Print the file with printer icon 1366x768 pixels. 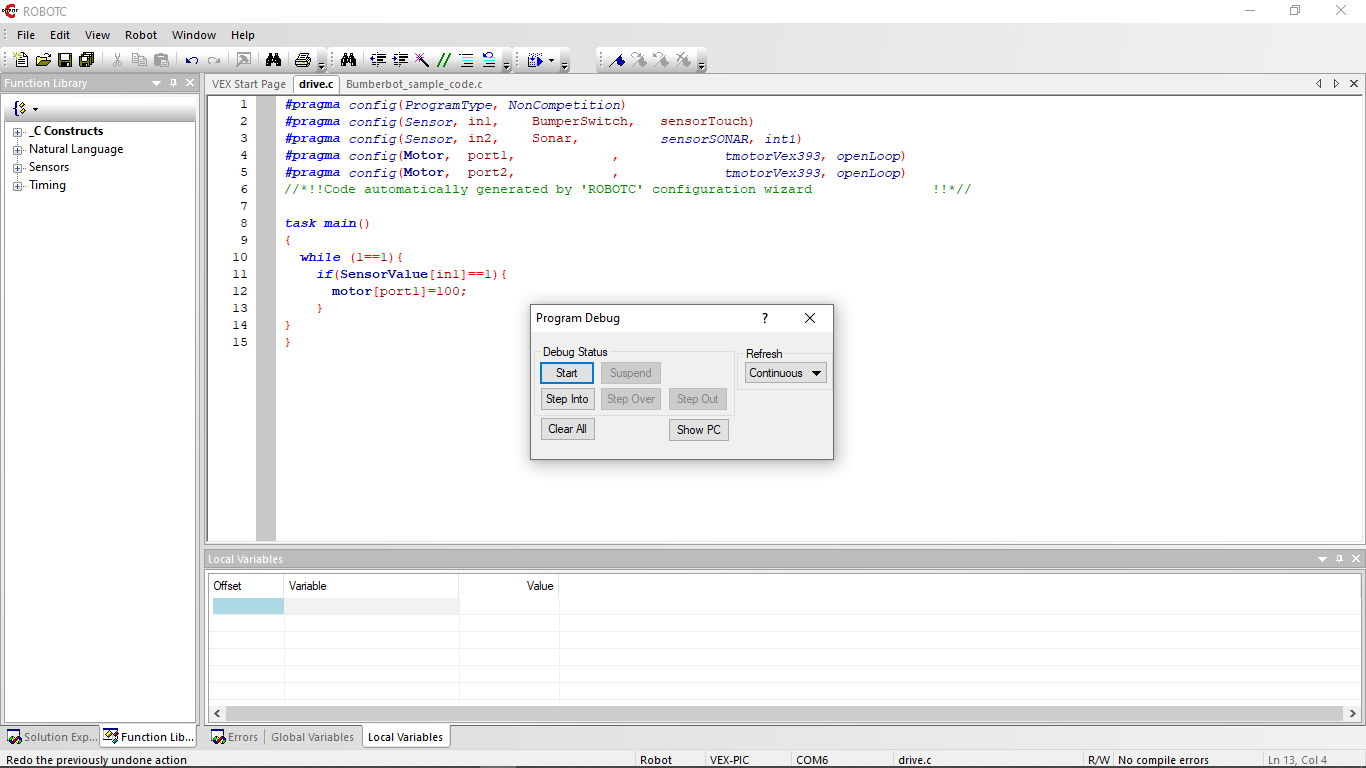click(303, 60)
